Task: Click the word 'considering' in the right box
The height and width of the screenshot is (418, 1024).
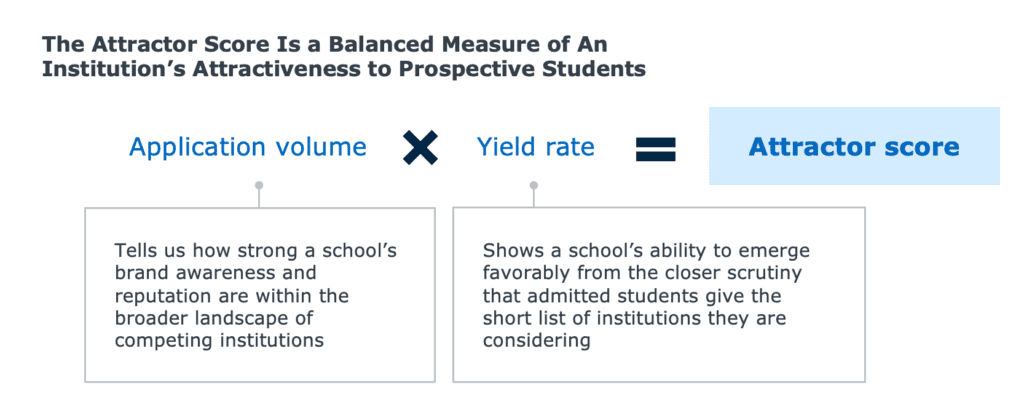Action: pos(536,340)
